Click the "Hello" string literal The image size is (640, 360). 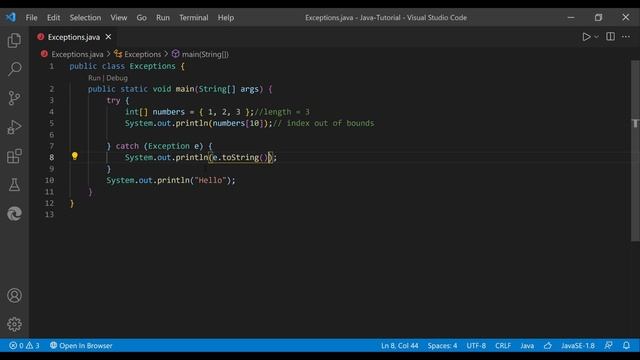coord(210,180)
